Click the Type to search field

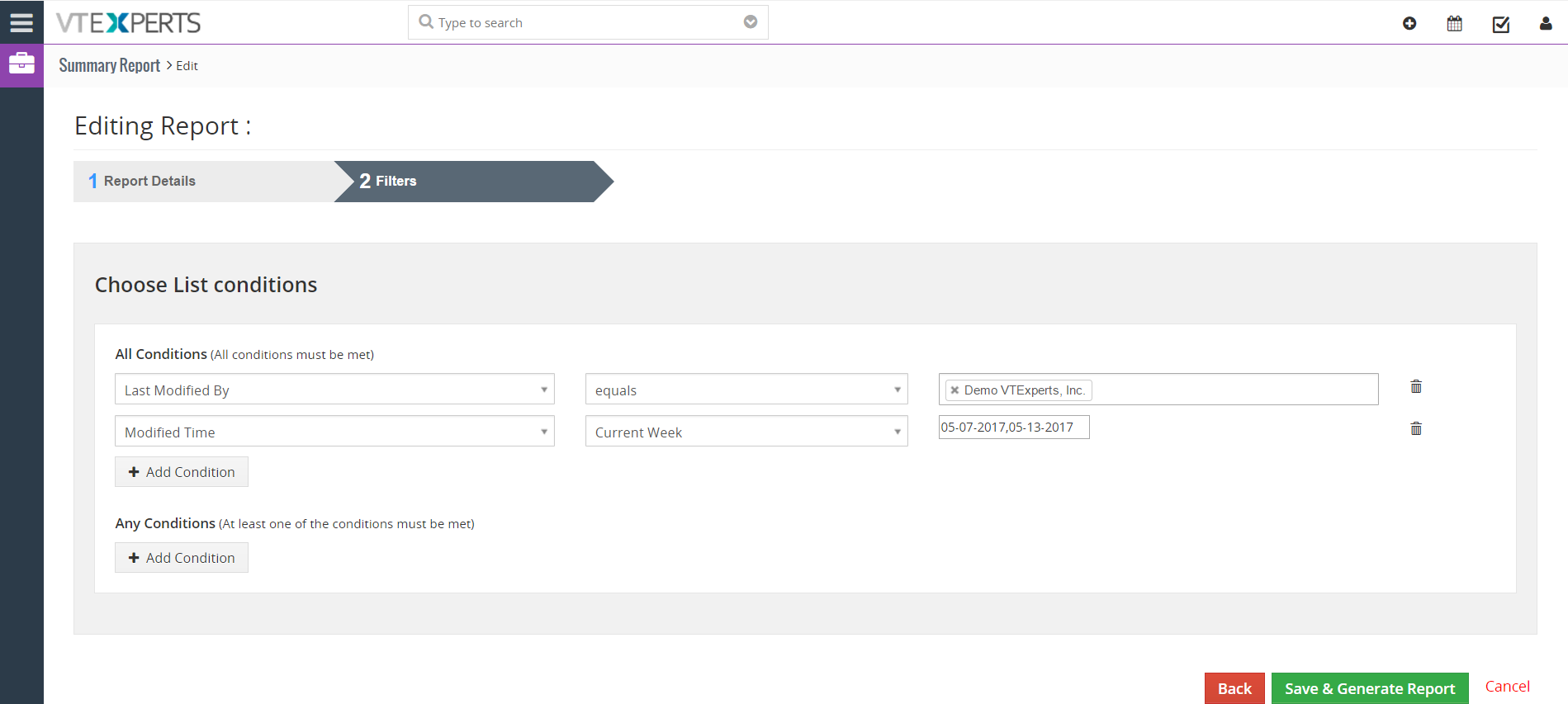click(x=588, y=22)
